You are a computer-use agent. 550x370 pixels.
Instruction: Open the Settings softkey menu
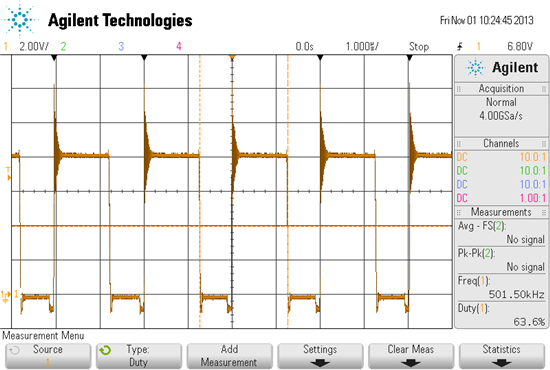(x=320, y=356)
